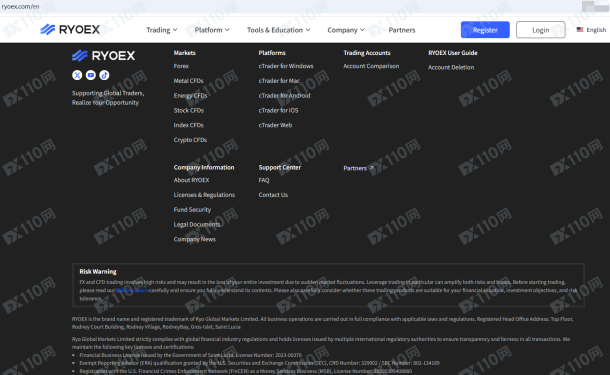Viewport: 610px width, 375px height.
Task: Click the Company Information heading
Action: pos(204,167)
